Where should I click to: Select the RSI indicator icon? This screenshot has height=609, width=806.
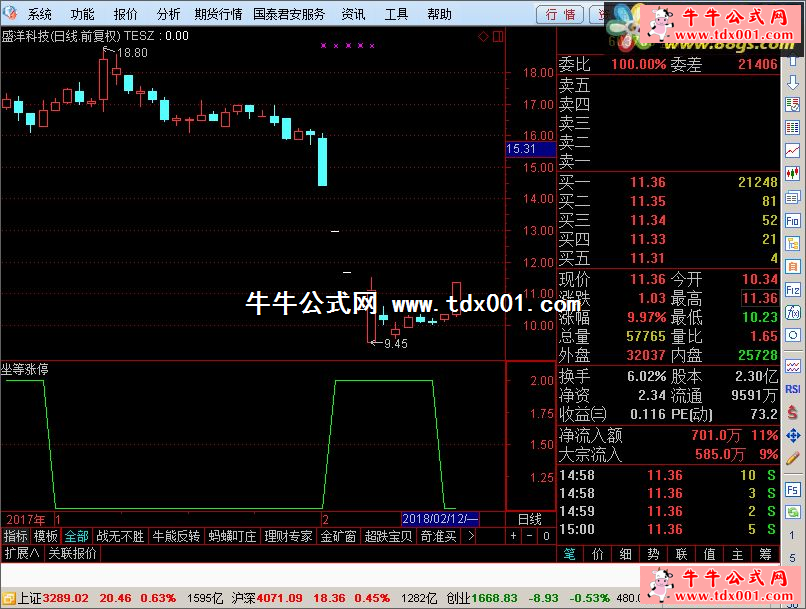(793, 389)
